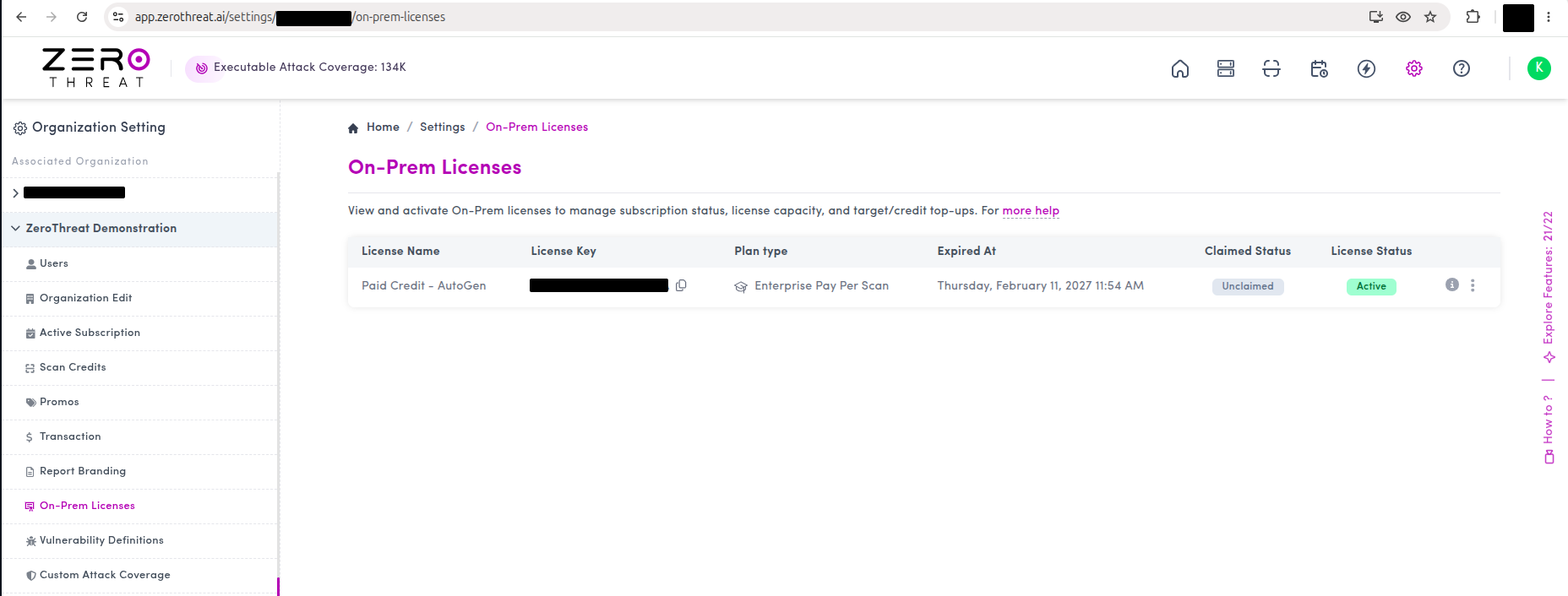Click License Name column header
Screen dimensions: 1568x596
click(400, 252)
